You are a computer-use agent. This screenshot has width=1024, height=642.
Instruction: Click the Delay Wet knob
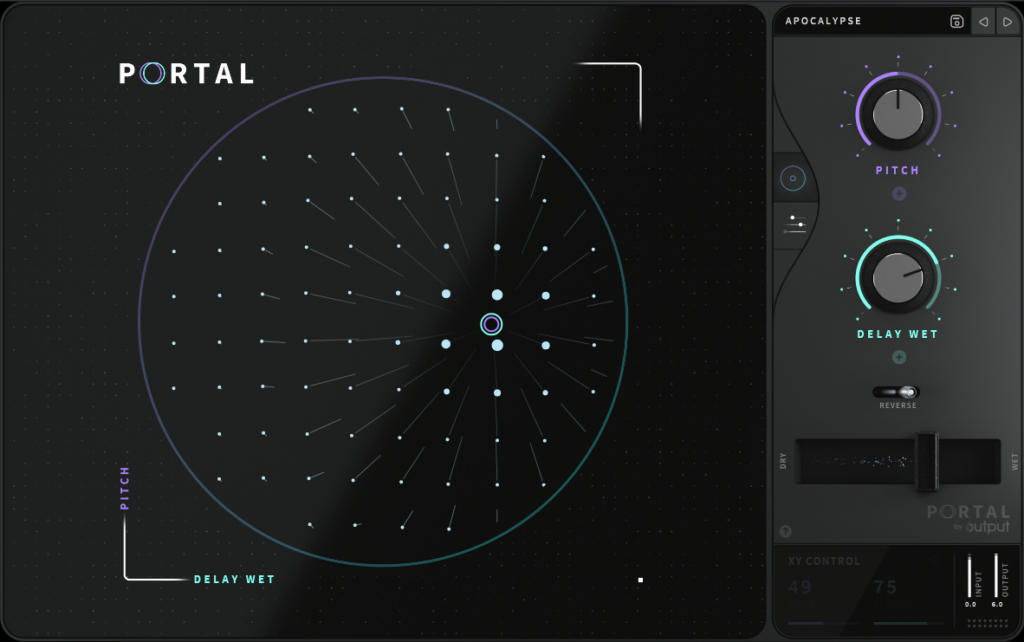point(898,276)
